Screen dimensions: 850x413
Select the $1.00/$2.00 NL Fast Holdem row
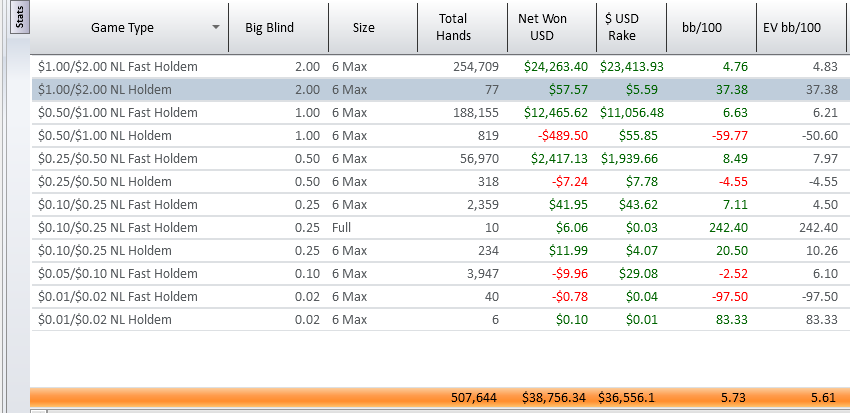click(439, 67)
